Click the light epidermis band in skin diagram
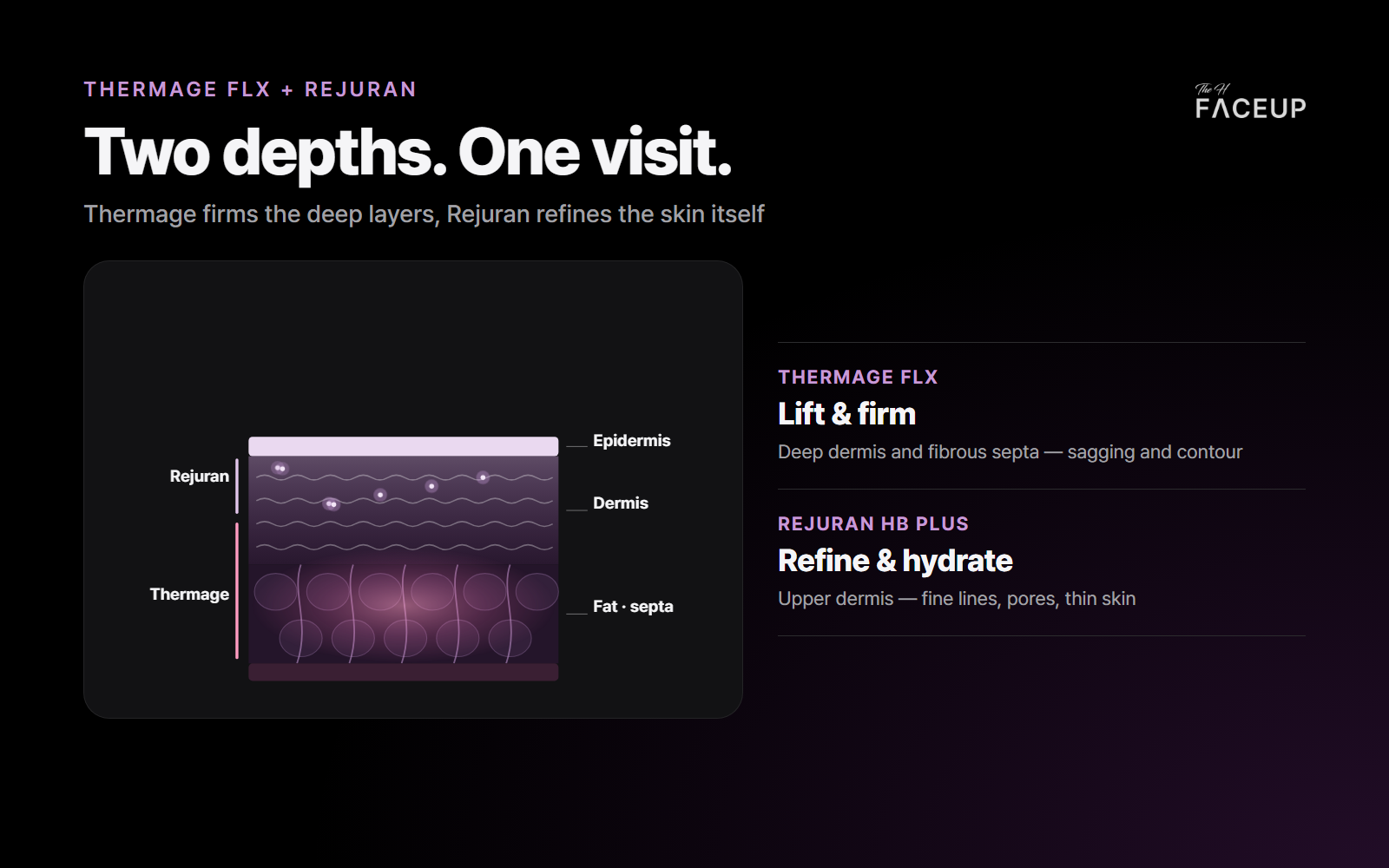This screenshot has width=1389, height=868. pos(404,446)
